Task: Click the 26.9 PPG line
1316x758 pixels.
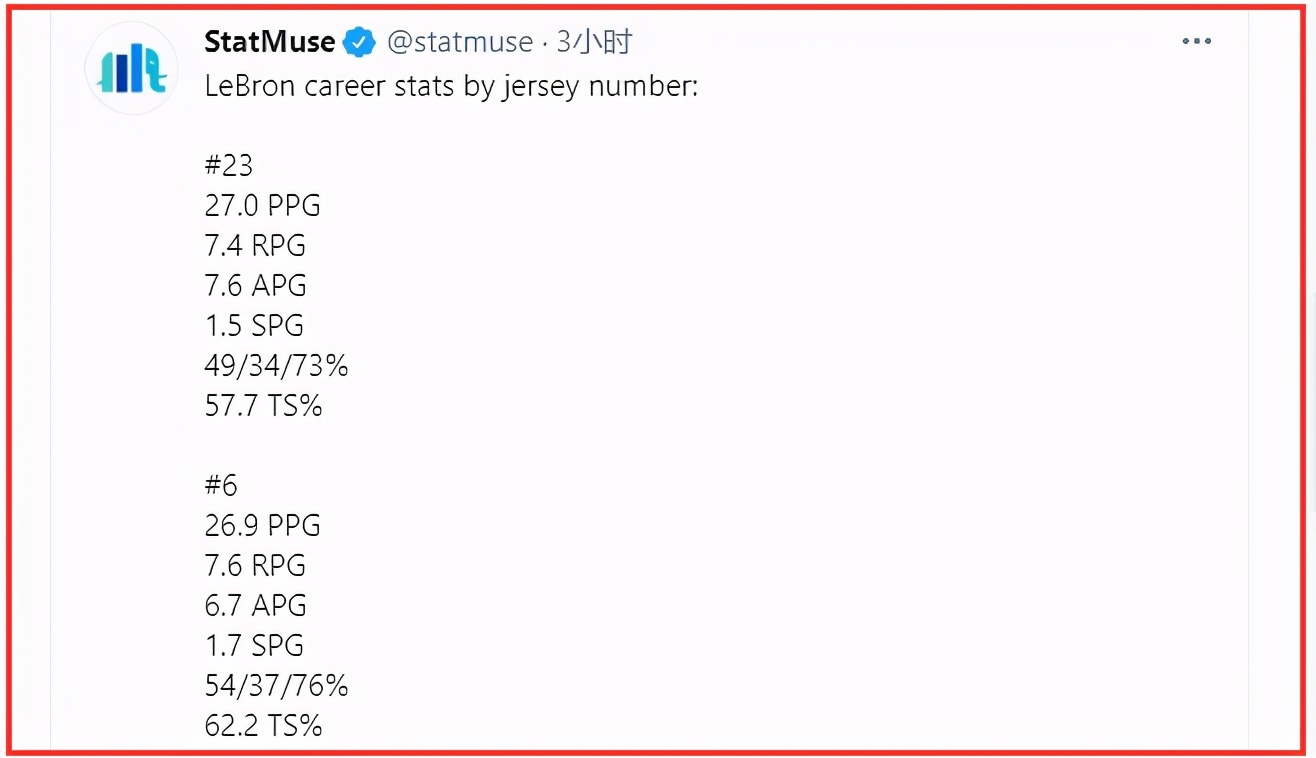Action: coord(262,526)
